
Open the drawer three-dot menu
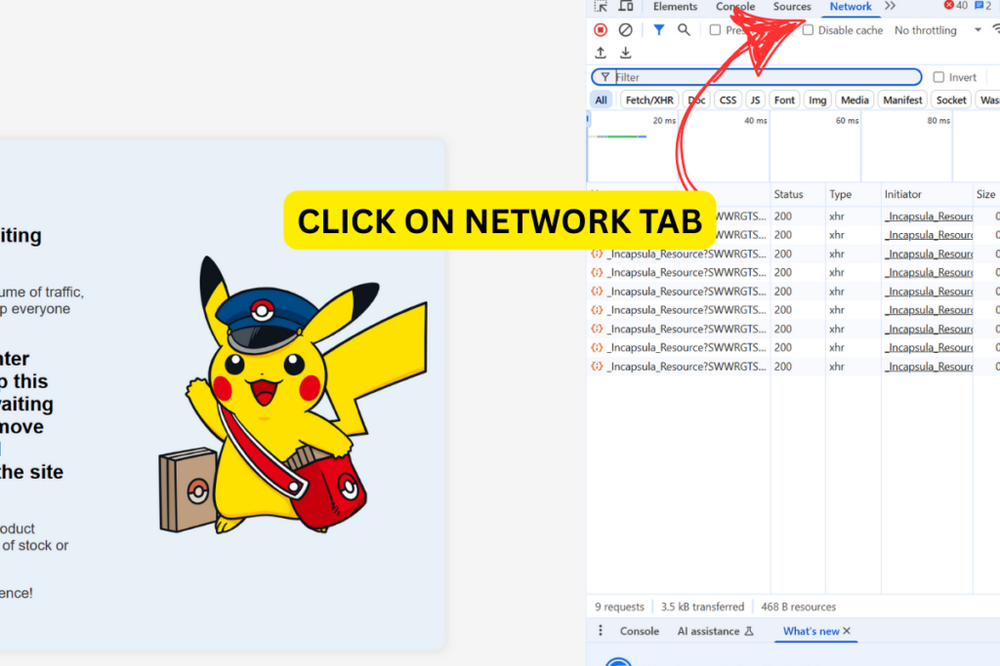pyautogui.click(x=599, y=631)
